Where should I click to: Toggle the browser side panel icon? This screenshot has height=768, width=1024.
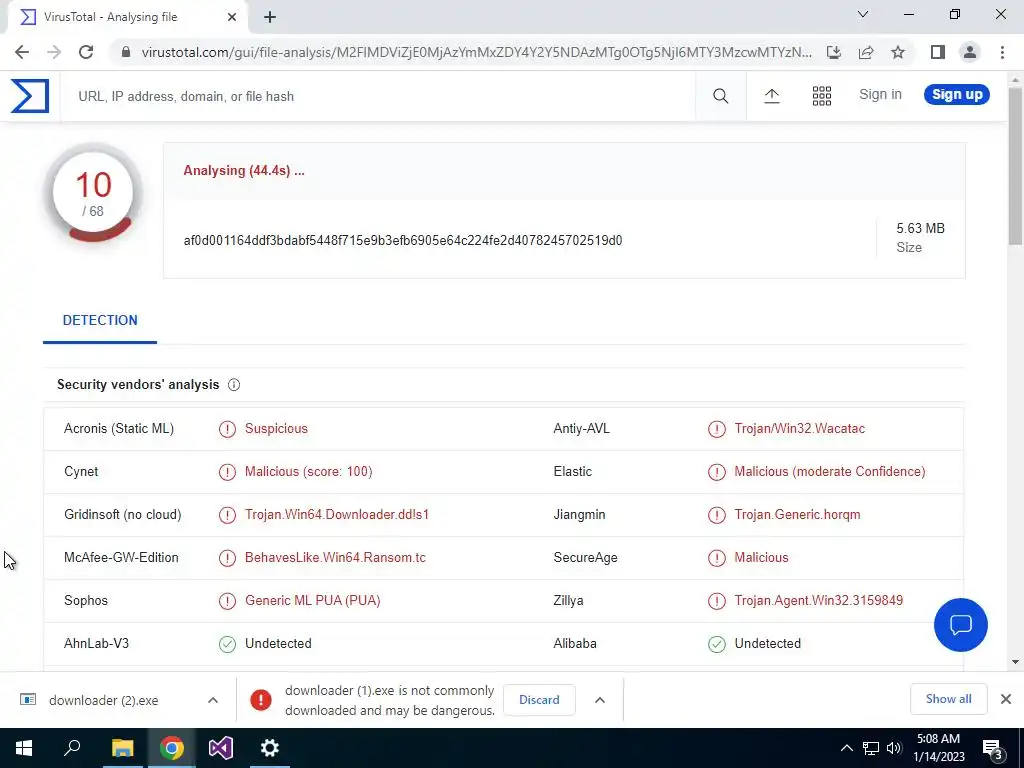938,52
